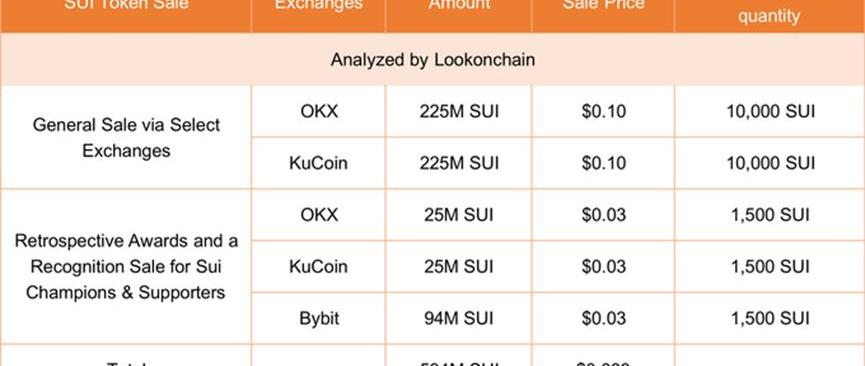Select the General Sale via Select Exchanges cell
Screen dimensions: 865x366
[126, 137]
